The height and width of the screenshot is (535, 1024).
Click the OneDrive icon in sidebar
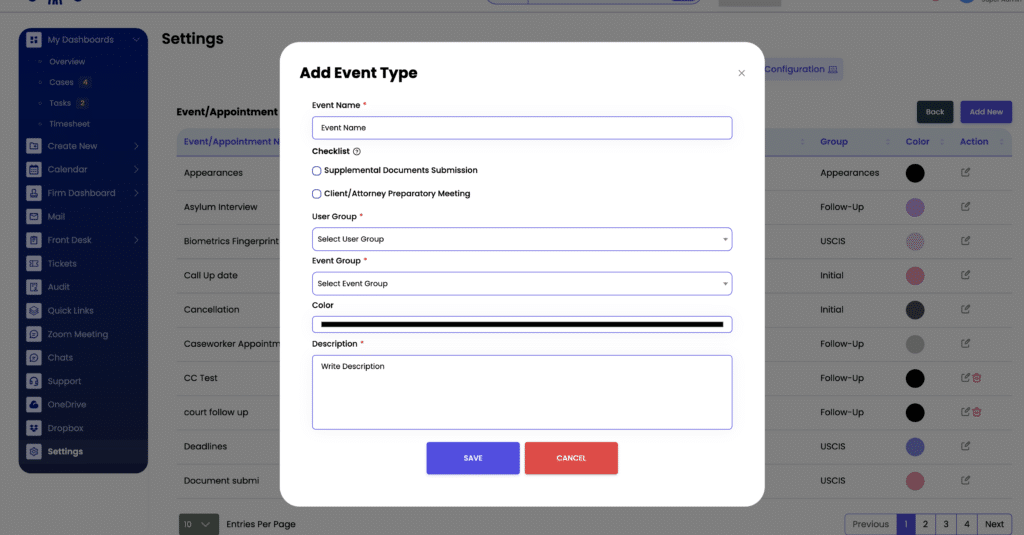(x=35, y=405)
